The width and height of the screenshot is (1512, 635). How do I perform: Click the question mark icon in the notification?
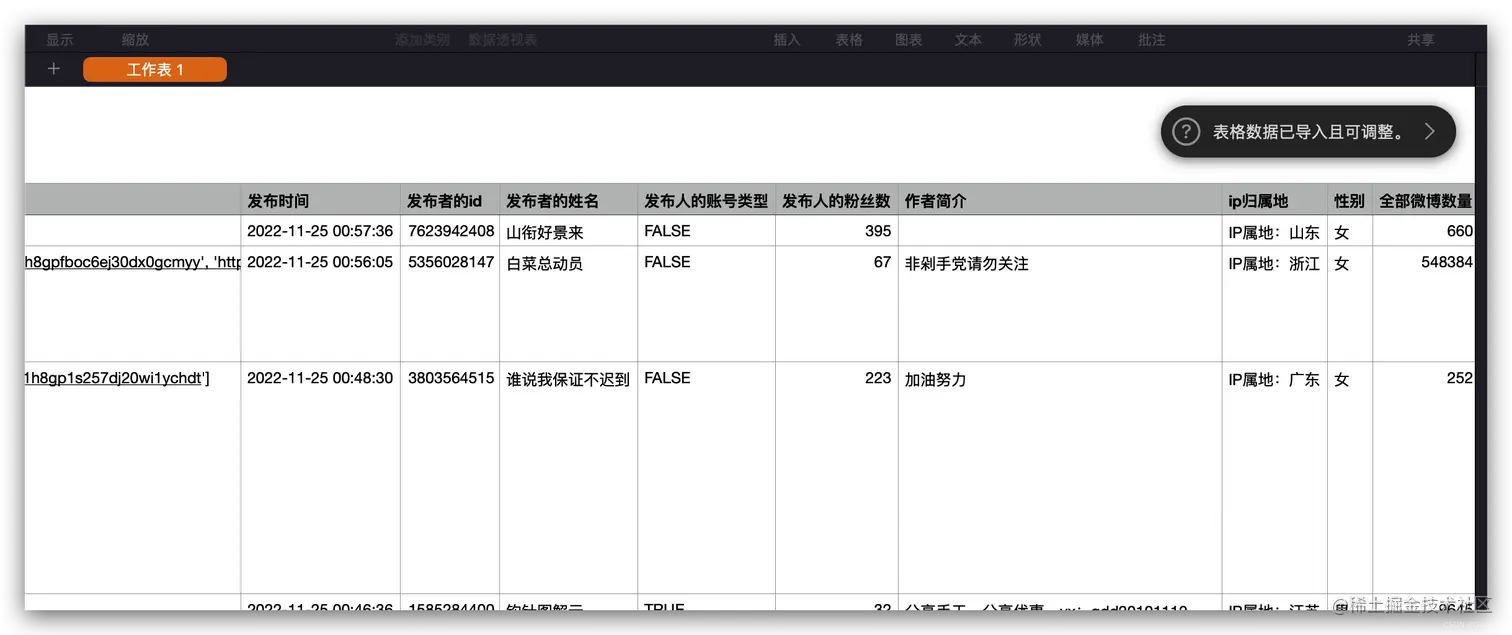point(1185,131)
